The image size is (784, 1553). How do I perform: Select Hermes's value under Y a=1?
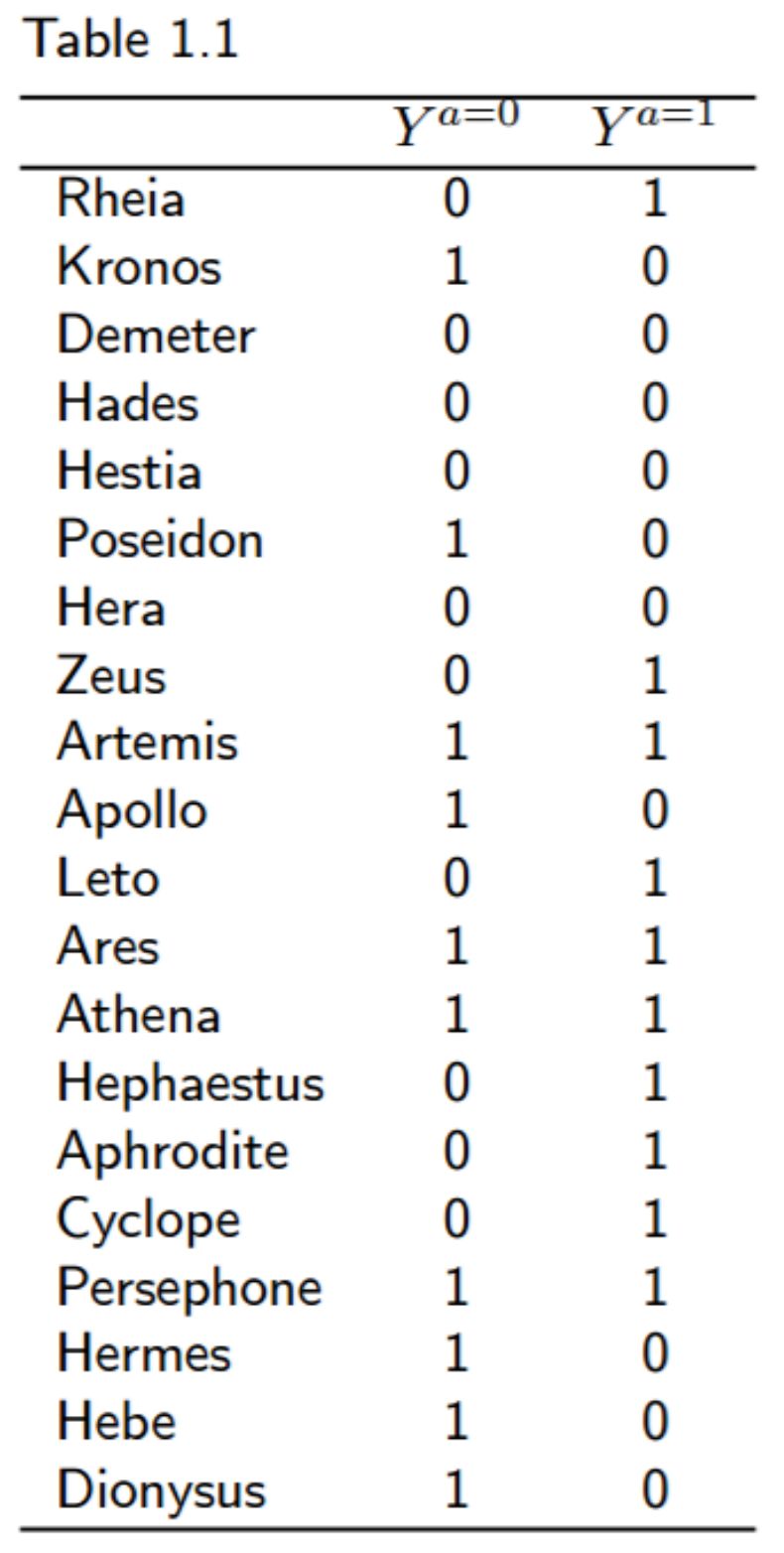click(654, 1353)
